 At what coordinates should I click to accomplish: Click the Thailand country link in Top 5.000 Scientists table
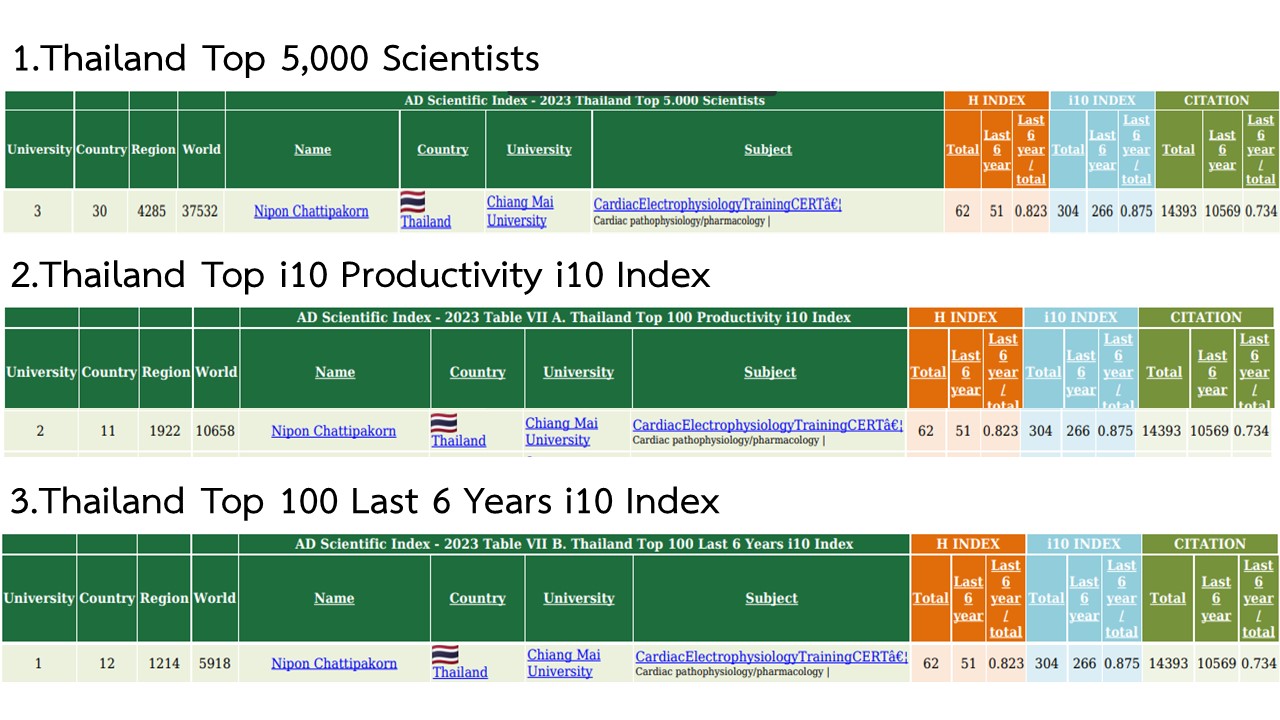[426, 221]
